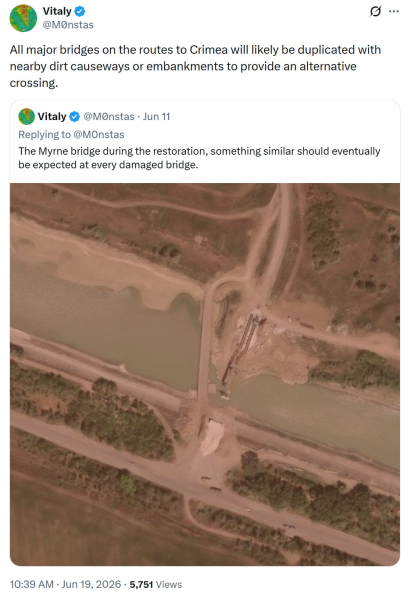Open the three-dot more options menu
The image size is (411, 600).
pos(394,11)
